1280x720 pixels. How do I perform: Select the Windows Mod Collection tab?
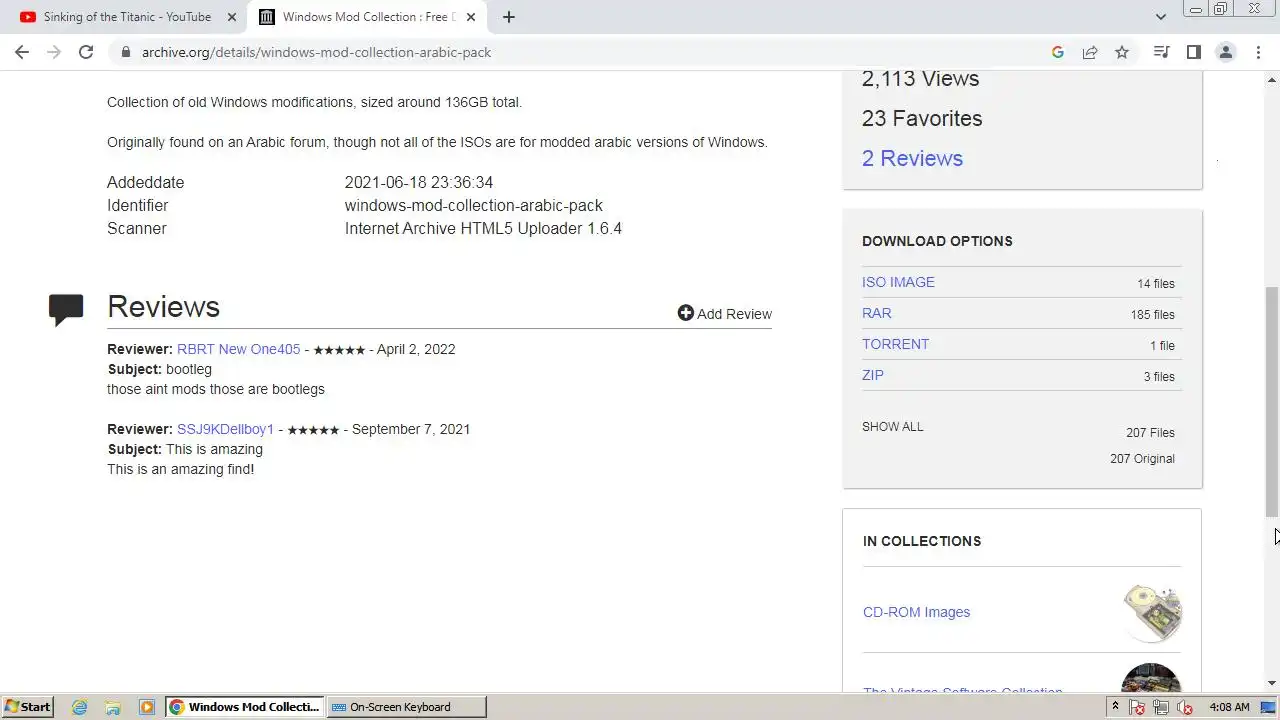pos(367,17)
